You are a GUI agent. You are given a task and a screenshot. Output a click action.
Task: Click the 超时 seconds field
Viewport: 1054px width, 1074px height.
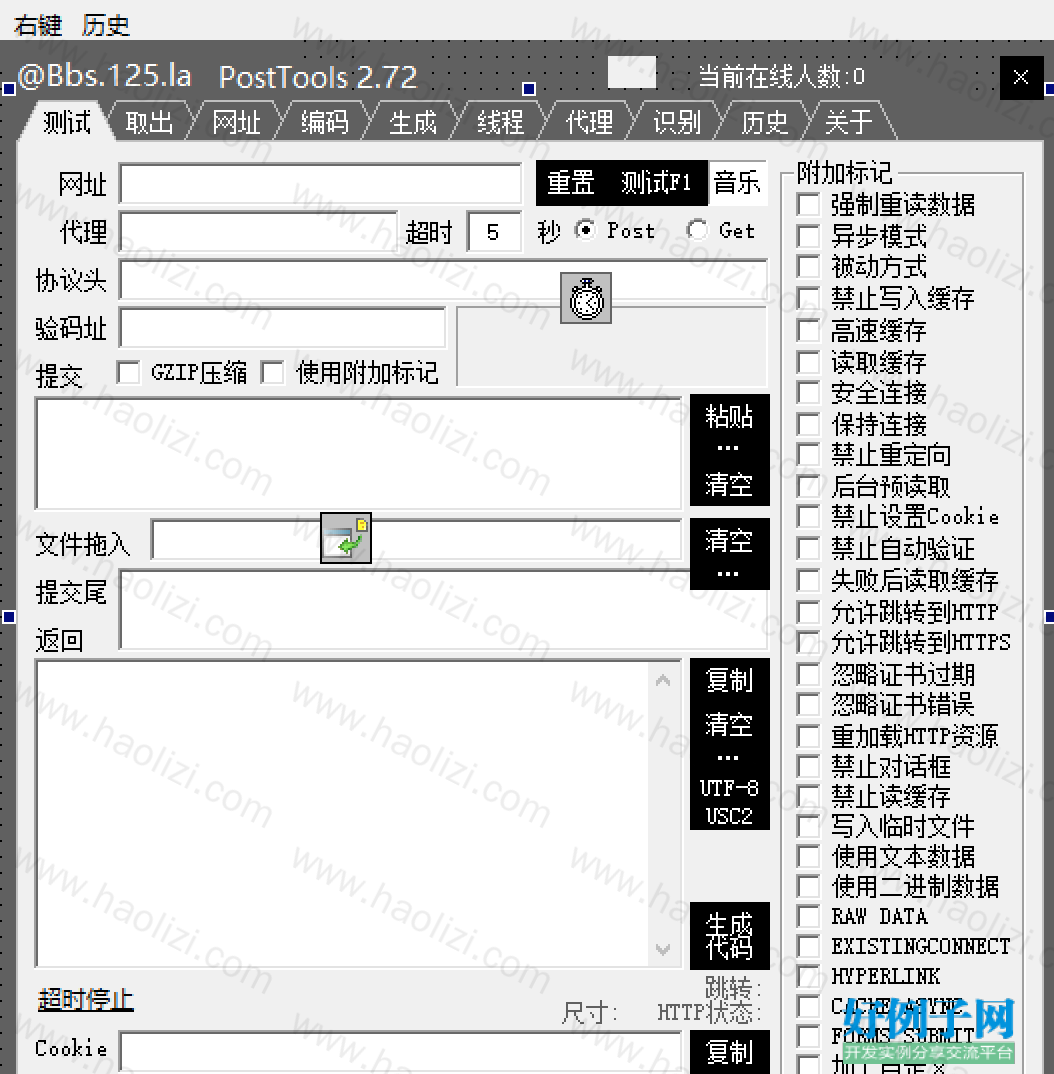[x=494, y=232]
